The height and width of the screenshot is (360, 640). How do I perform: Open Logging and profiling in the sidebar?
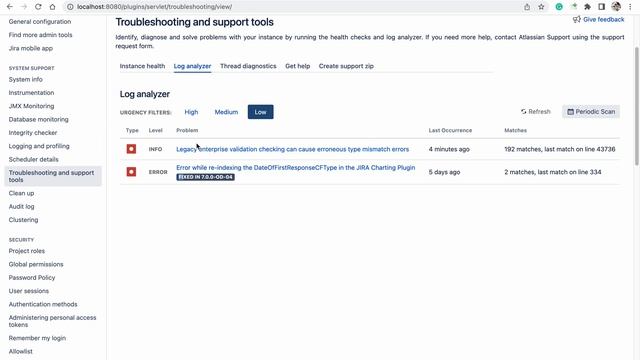coord(39,146)
